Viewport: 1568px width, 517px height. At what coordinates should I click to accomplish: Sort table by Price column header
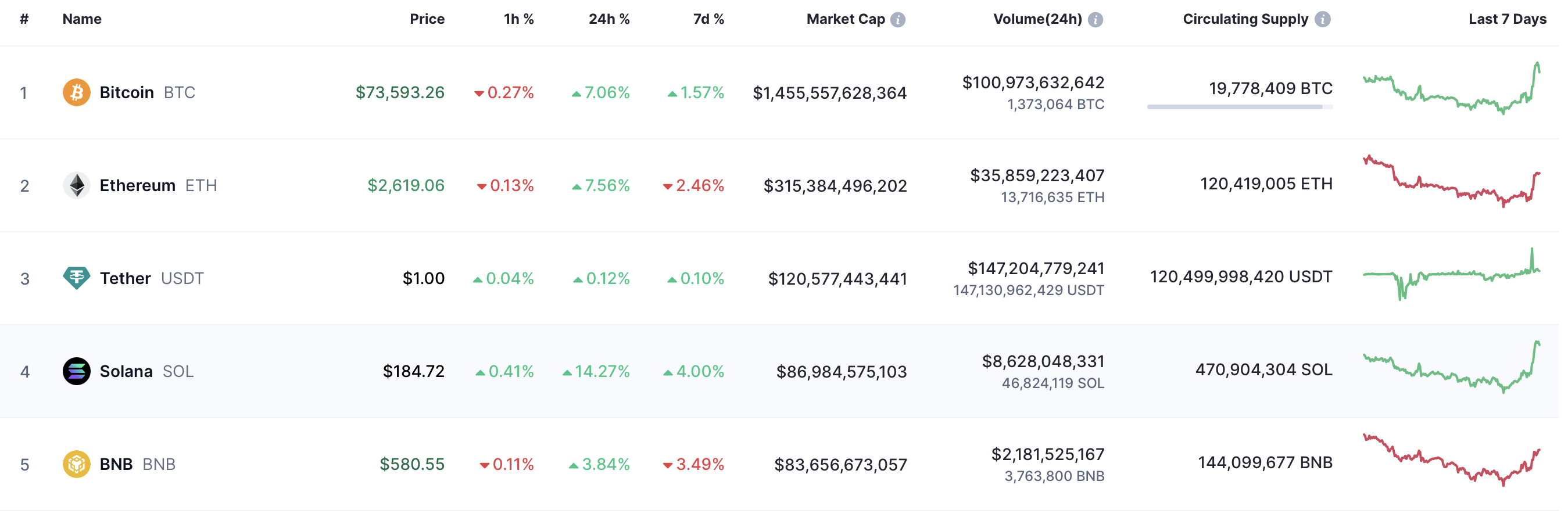point(427,19)
